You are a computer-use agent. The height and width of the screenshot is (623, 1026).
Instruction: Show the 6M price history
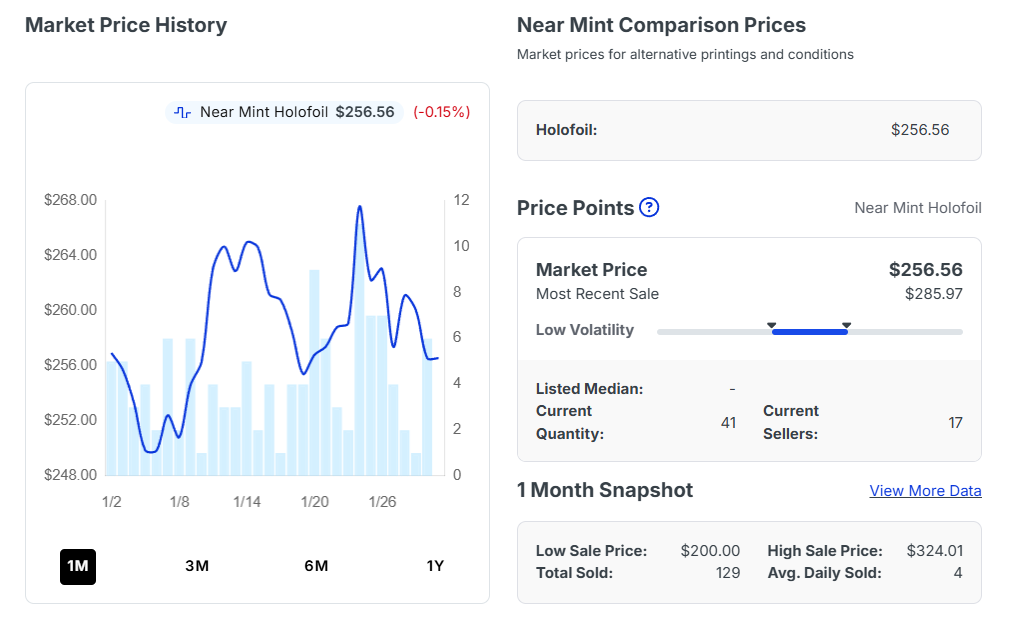coord(316,566)
